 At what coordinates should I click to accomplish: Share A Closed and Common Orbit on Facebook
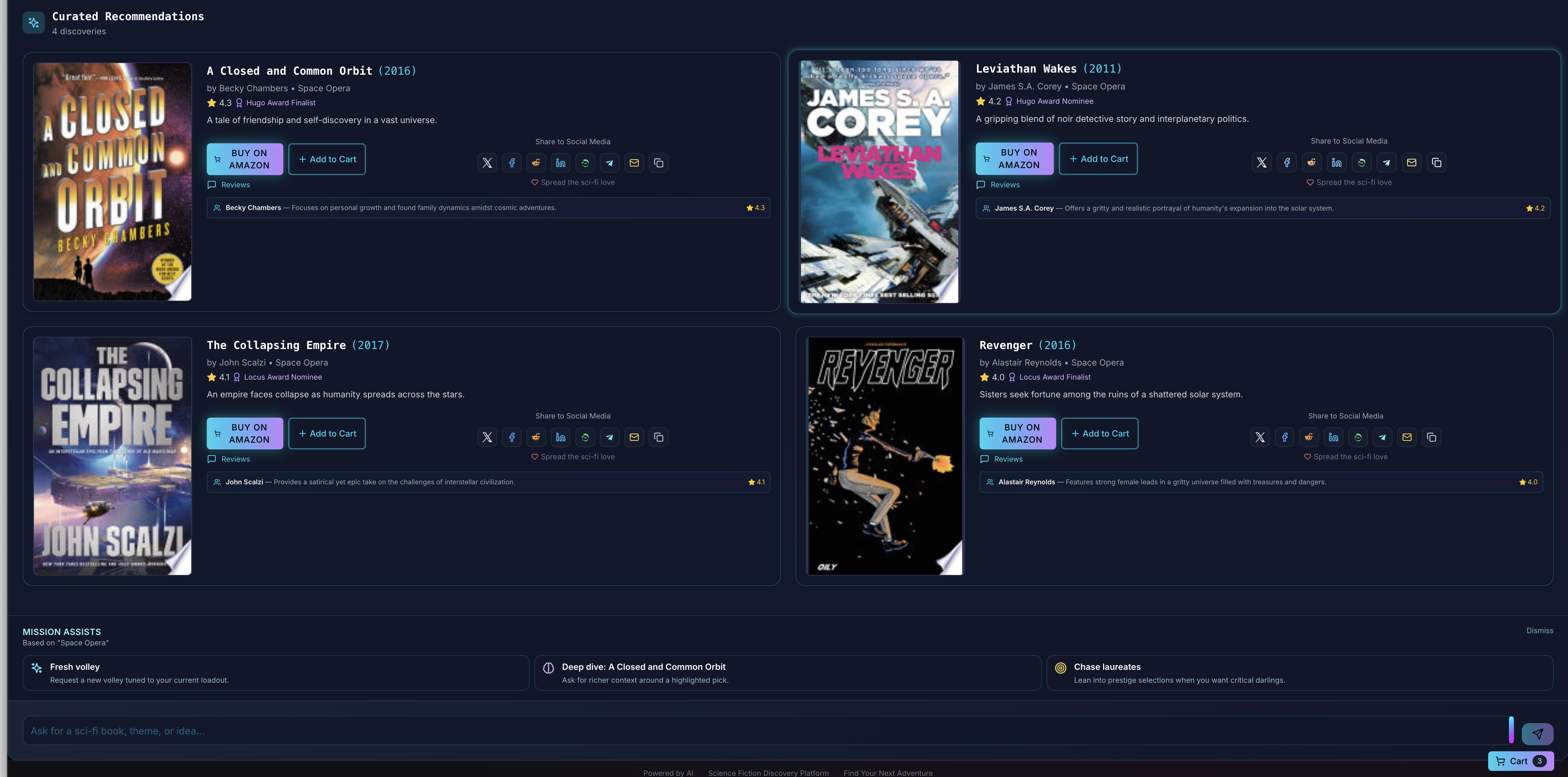512,163
